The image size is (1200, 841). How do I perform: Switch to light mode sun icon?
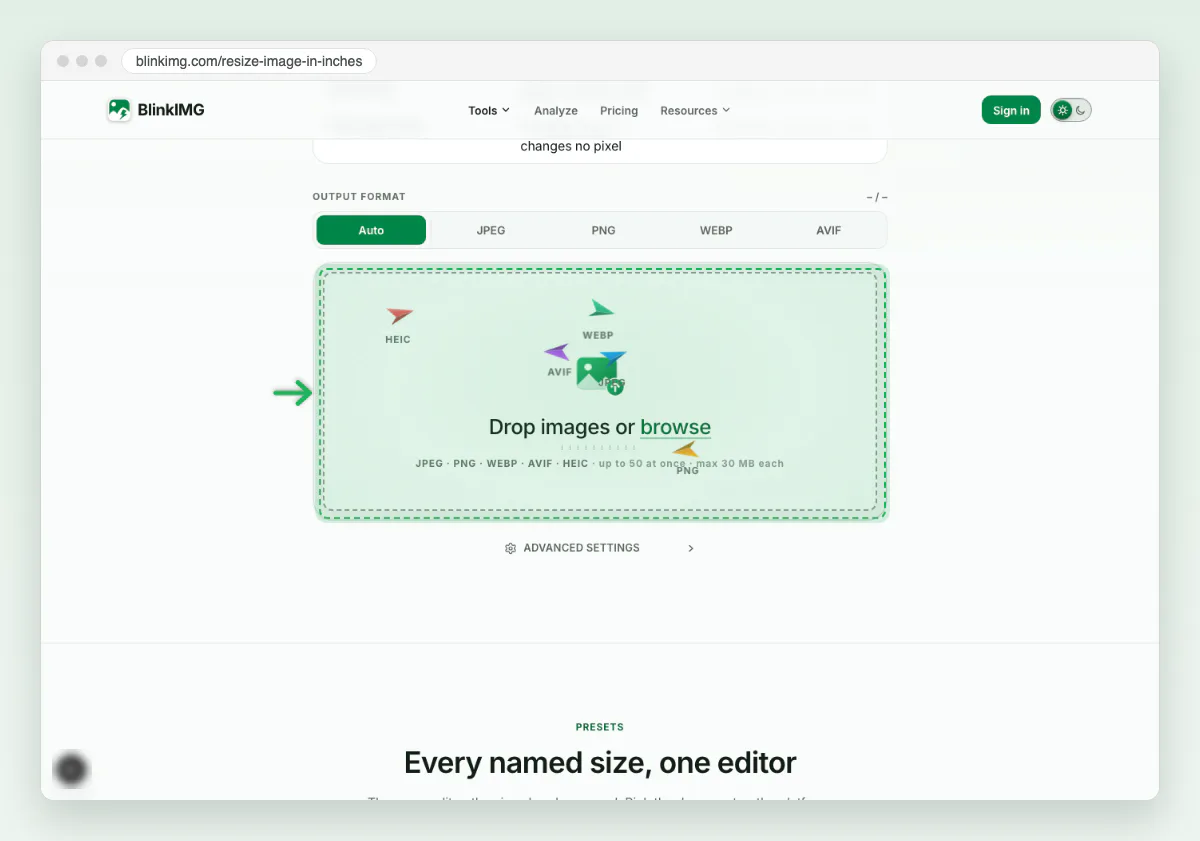pos(1062,110)
